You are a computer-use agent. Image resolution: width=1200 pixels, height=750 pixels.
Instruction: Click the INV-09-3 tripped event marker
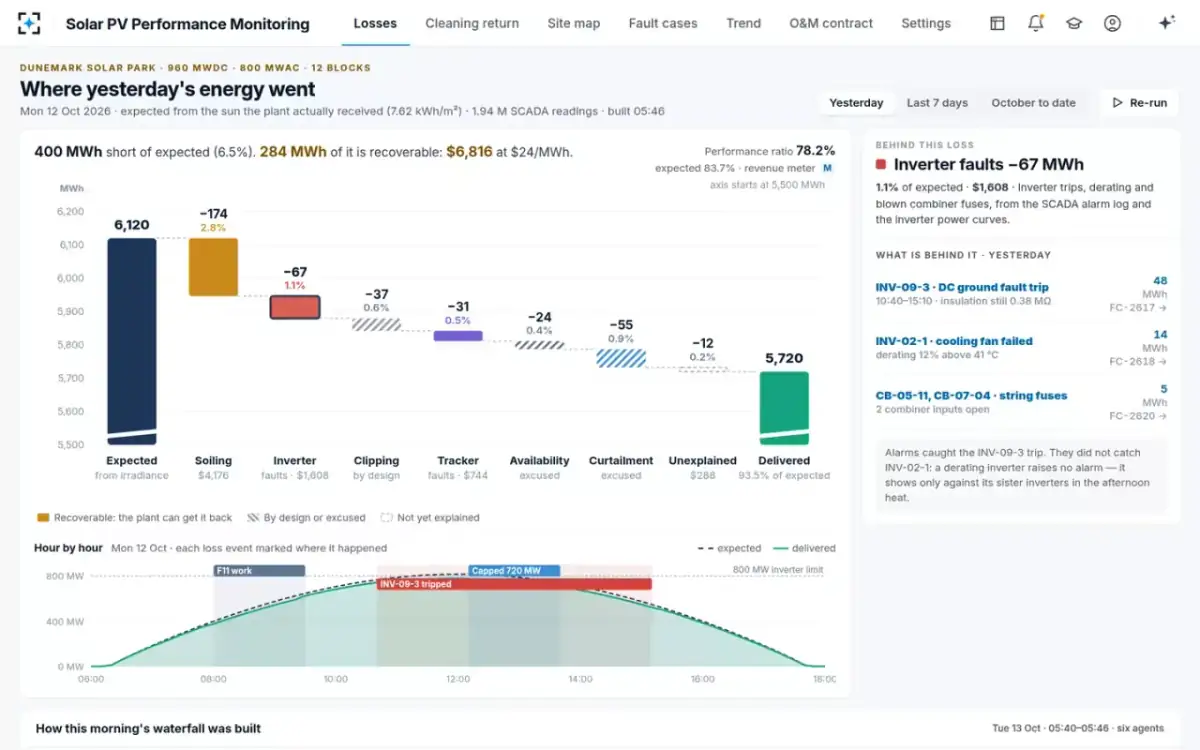514,584
